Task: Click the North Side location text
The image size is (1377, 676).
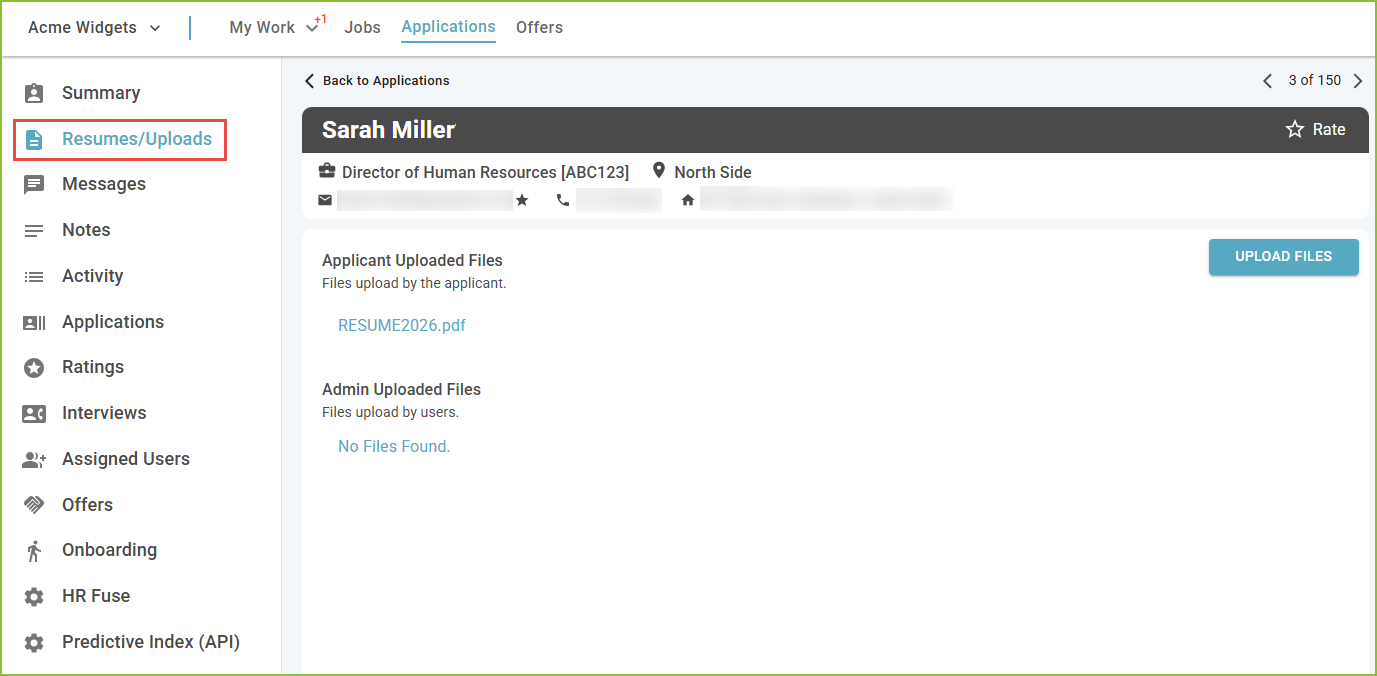Action: coord(713,172)
